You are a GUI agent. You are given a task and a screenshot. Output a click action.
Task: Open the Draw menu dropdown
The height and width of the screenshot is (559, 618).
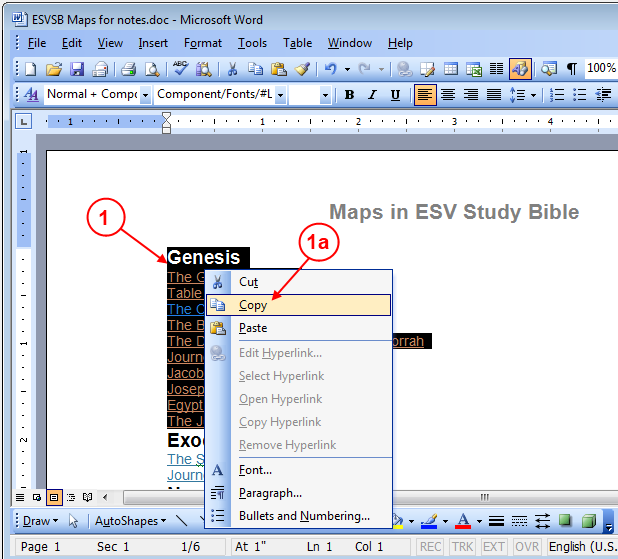[x=41, y=521]
